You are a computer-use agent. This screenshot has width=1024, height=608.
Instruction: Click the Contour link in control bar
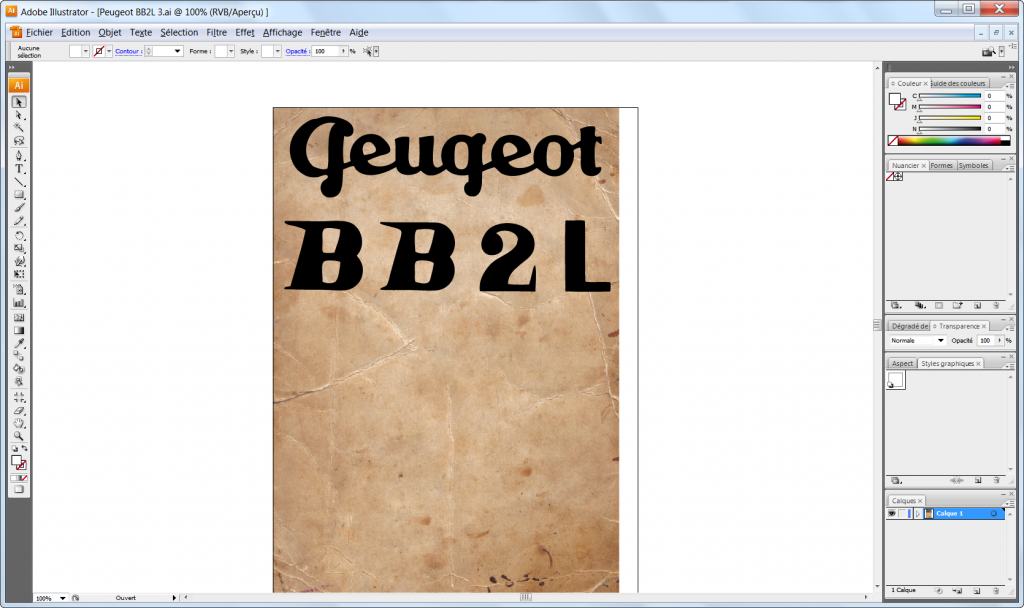click(128, 51)
